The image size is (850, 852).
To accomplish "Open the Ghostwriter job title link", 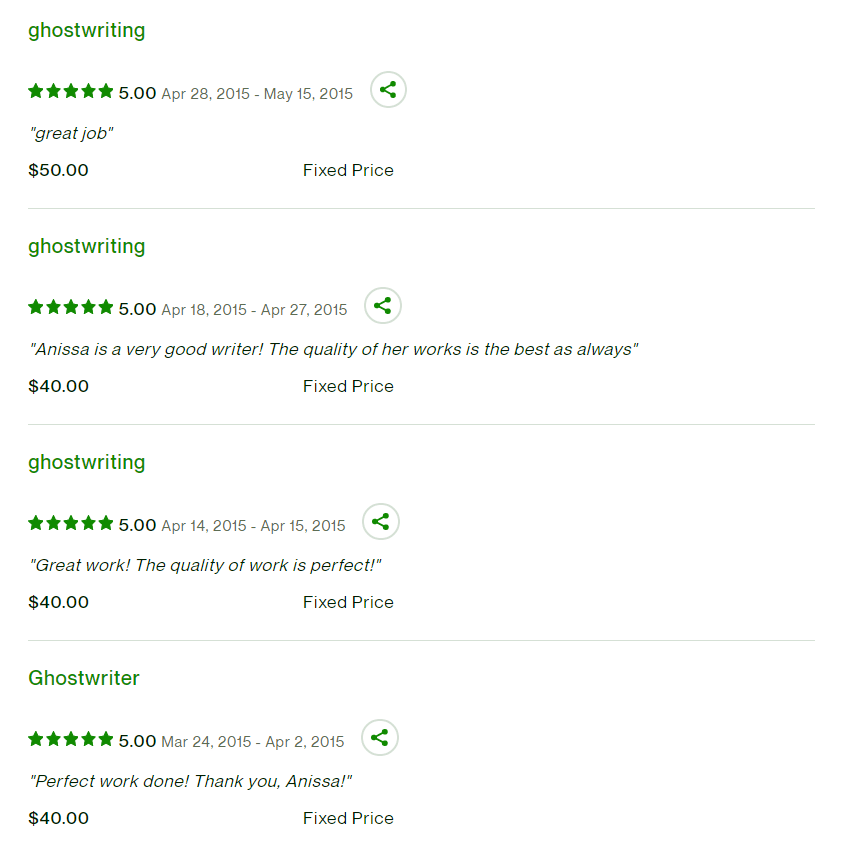I will point(84,678).
